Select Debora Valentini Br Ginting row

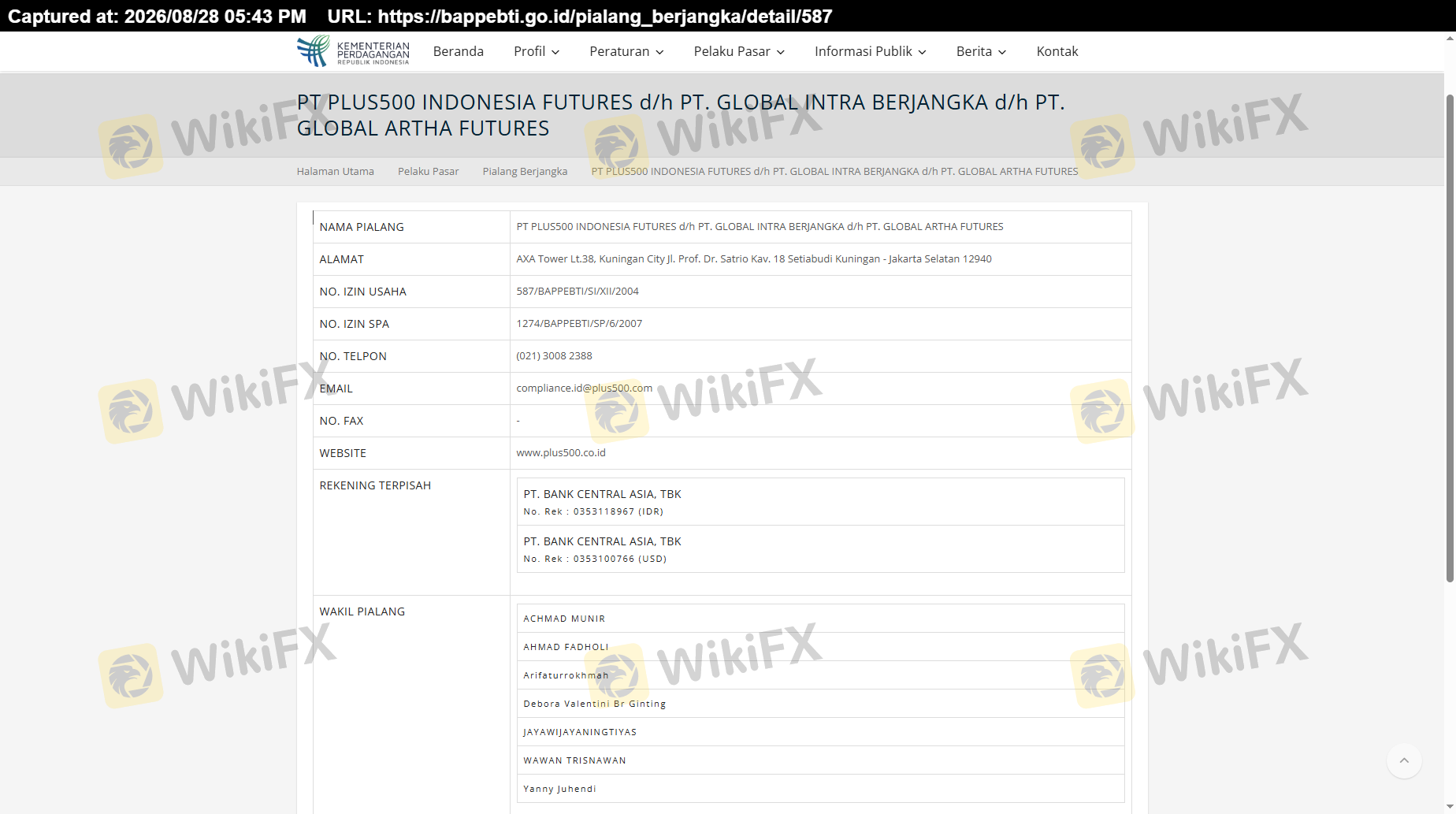(x=820, y=704)
